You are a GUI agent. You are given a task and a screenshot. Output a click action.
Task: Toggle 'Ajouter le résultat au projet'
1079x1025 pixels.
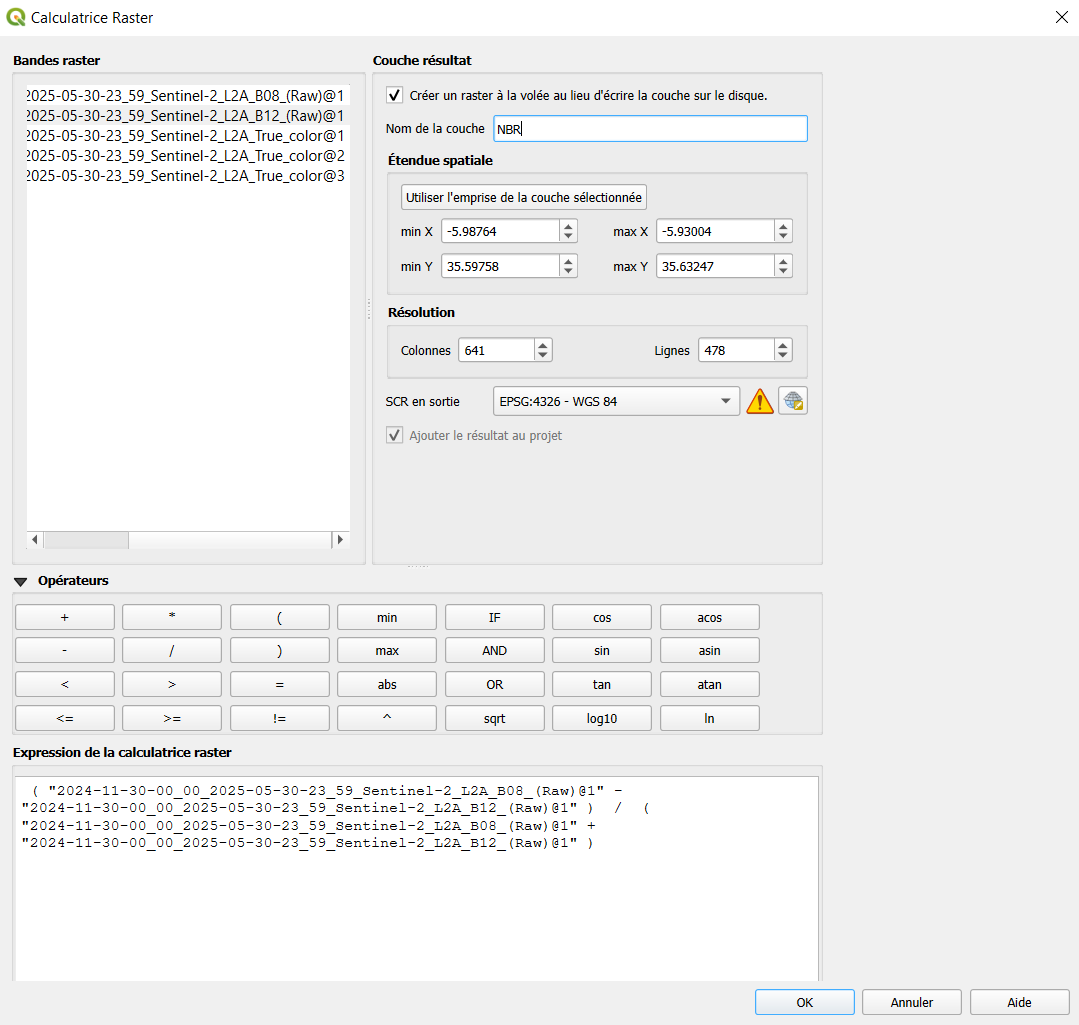[x=394, y=435]
